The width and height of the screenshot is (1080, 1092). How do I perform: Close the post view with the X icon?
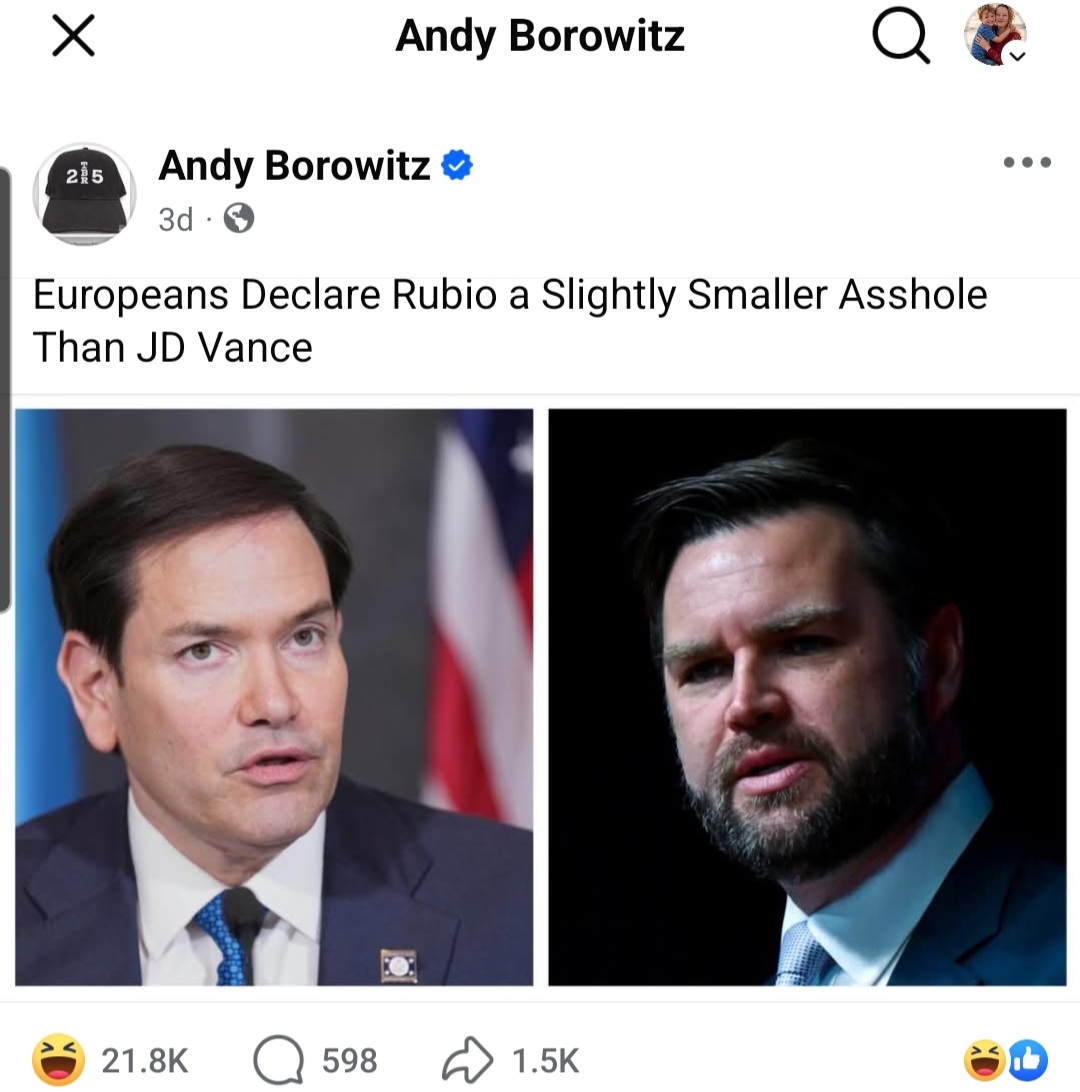point(73,38)
